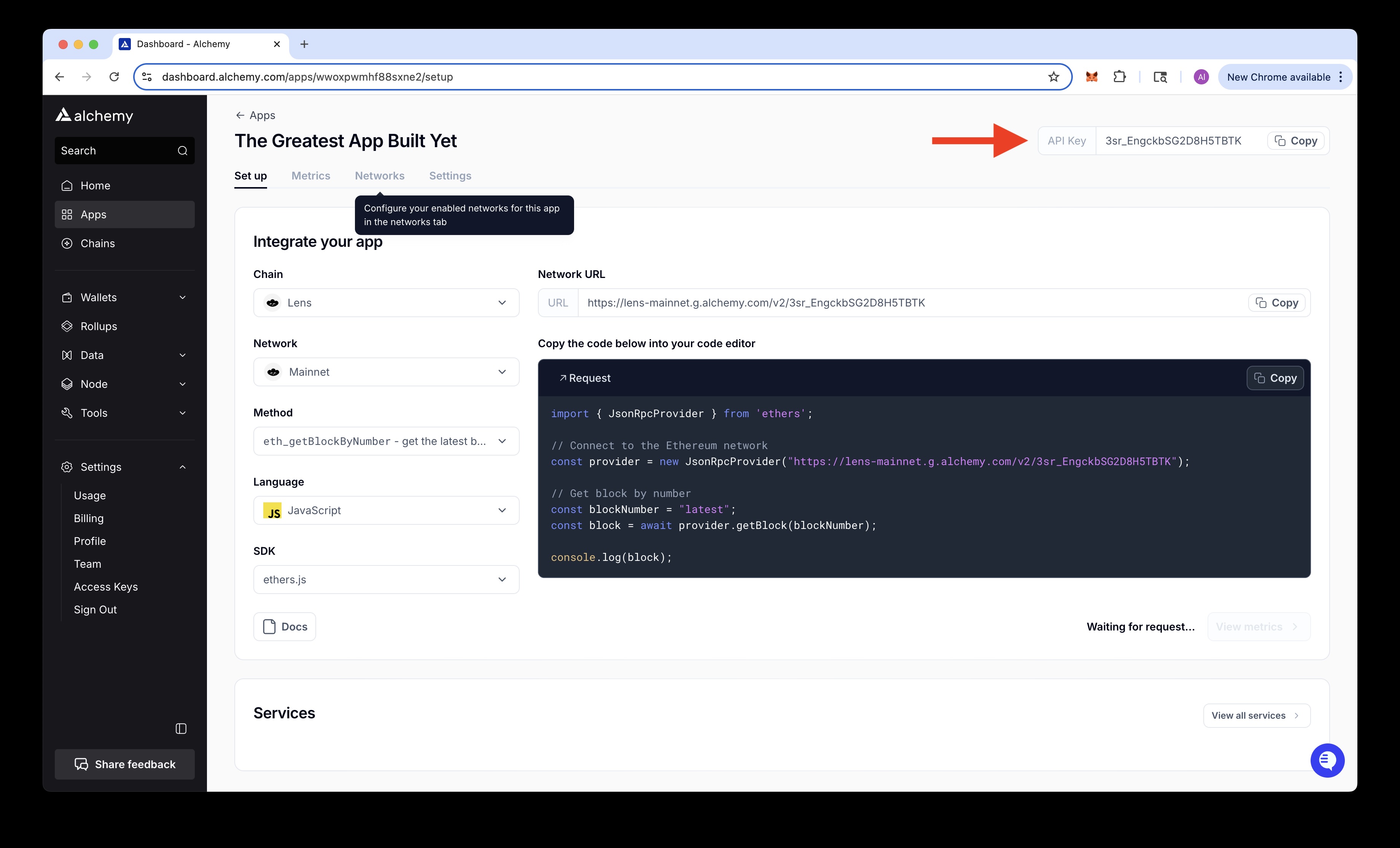The height and width of the screenshot is (848, 1400).
Task: Open Usage under Settings
Action: pos(90,495)
